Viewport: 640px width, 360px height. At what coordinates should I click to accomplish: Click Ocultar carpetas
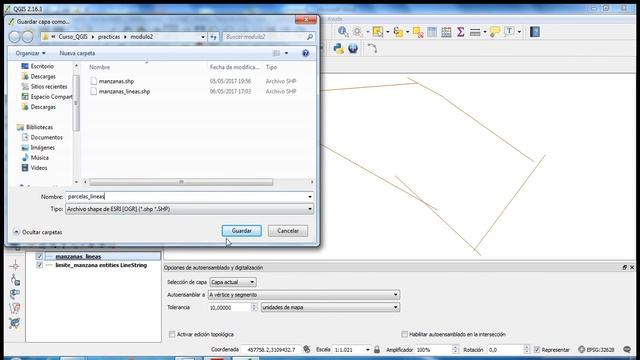click(38, 232)
